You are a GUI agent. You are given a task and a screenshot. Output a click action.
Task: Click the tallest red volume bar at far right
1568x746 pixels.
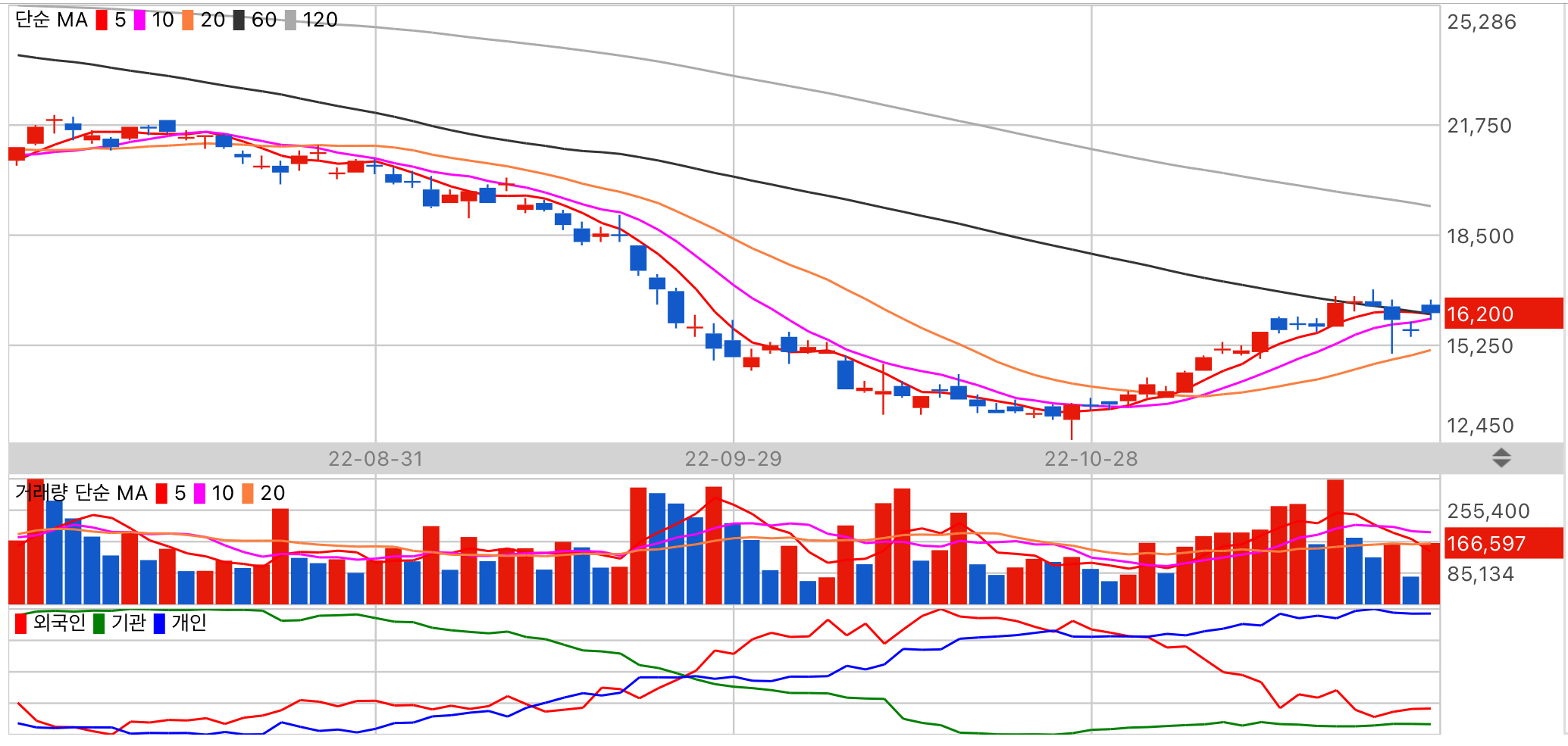tap(1335, 542)
